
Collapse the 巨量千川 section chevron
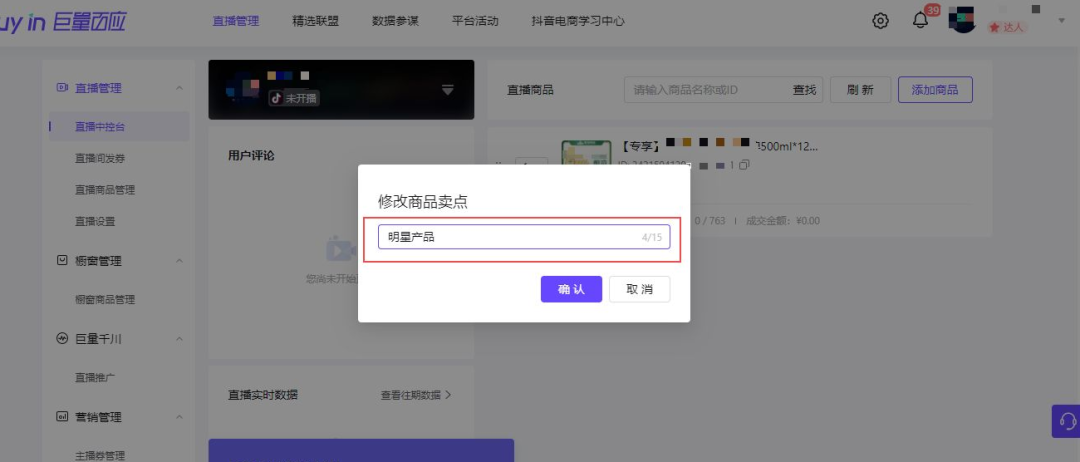point(179,339)
